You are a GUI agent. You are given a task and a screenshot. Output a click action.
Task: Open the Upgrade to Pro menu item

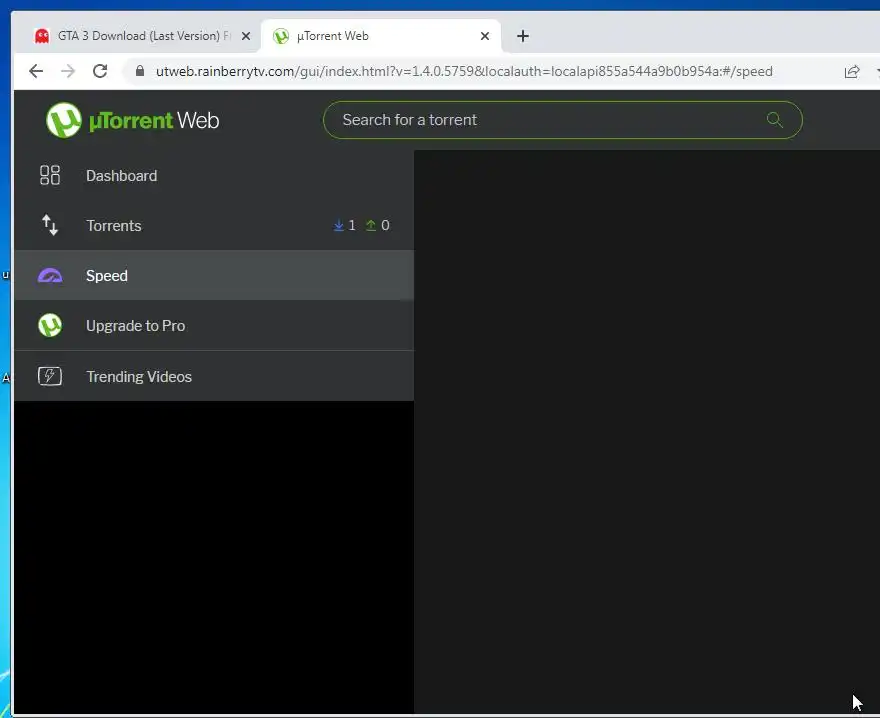214,326
